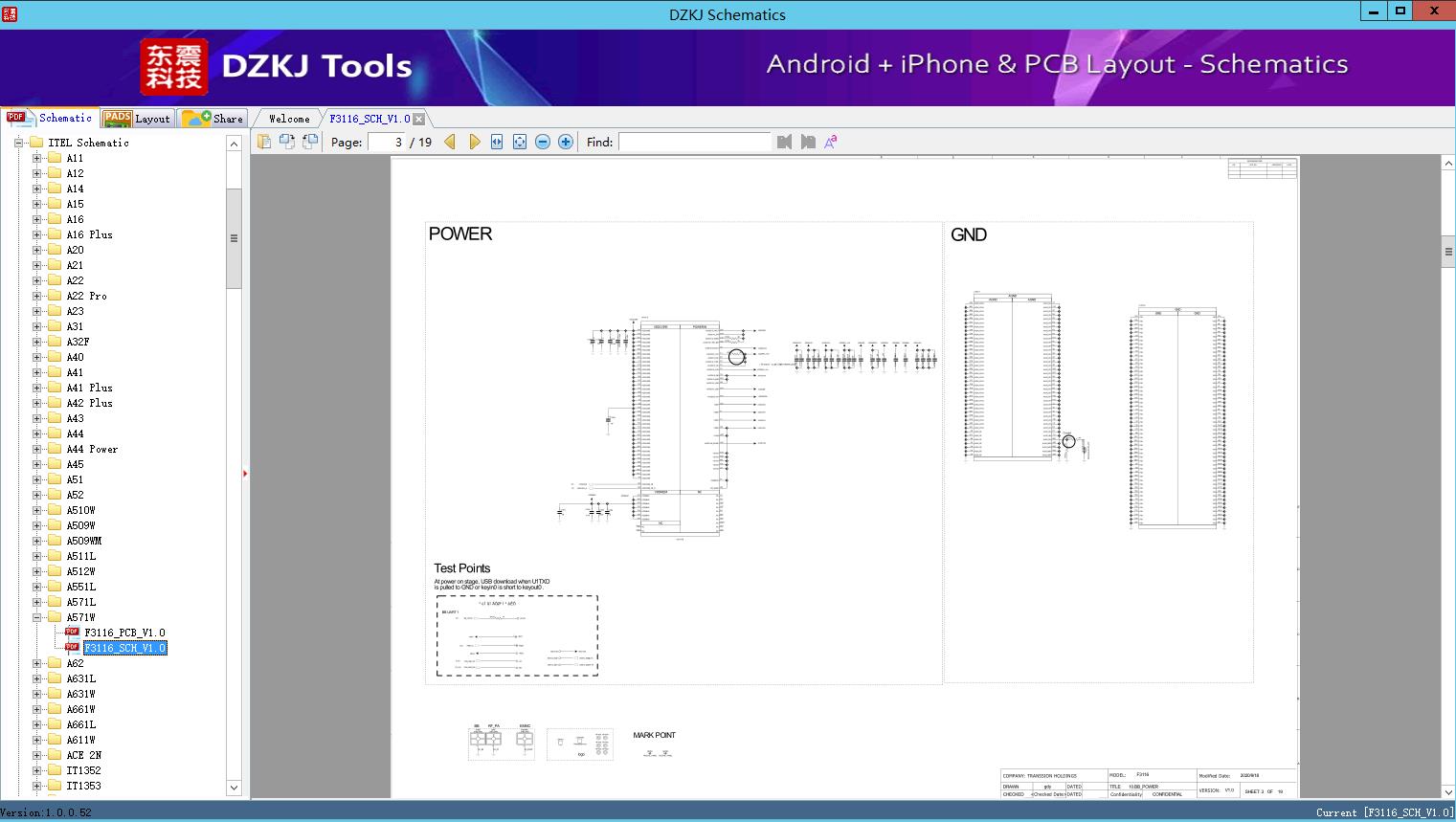
Task: Zoom out with the minus icon
Action: pos(543,142)
